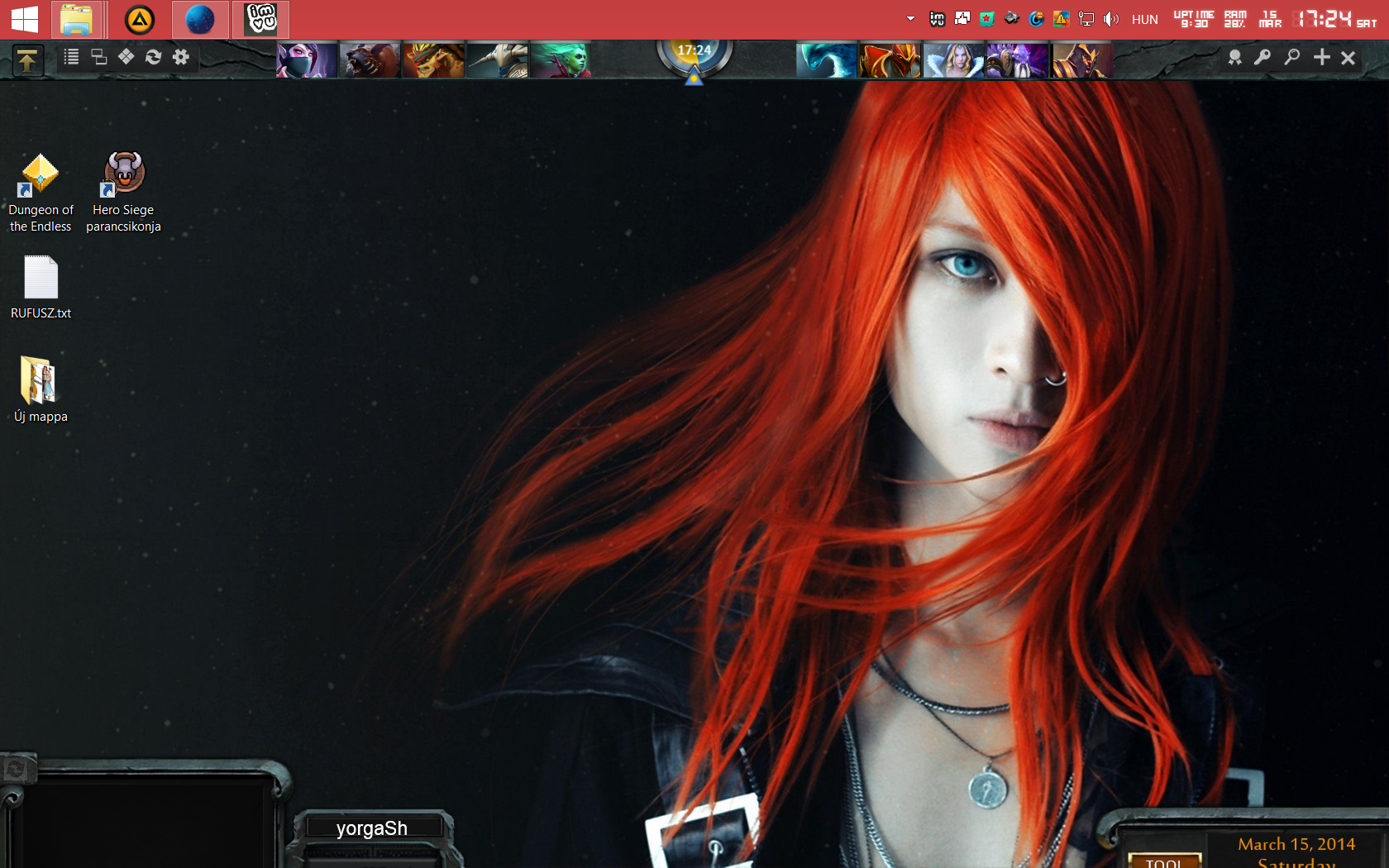Click the 17:24 SAT digital clock
1389x868 pixels.
pyautogui.click(x=1334, y=19)
